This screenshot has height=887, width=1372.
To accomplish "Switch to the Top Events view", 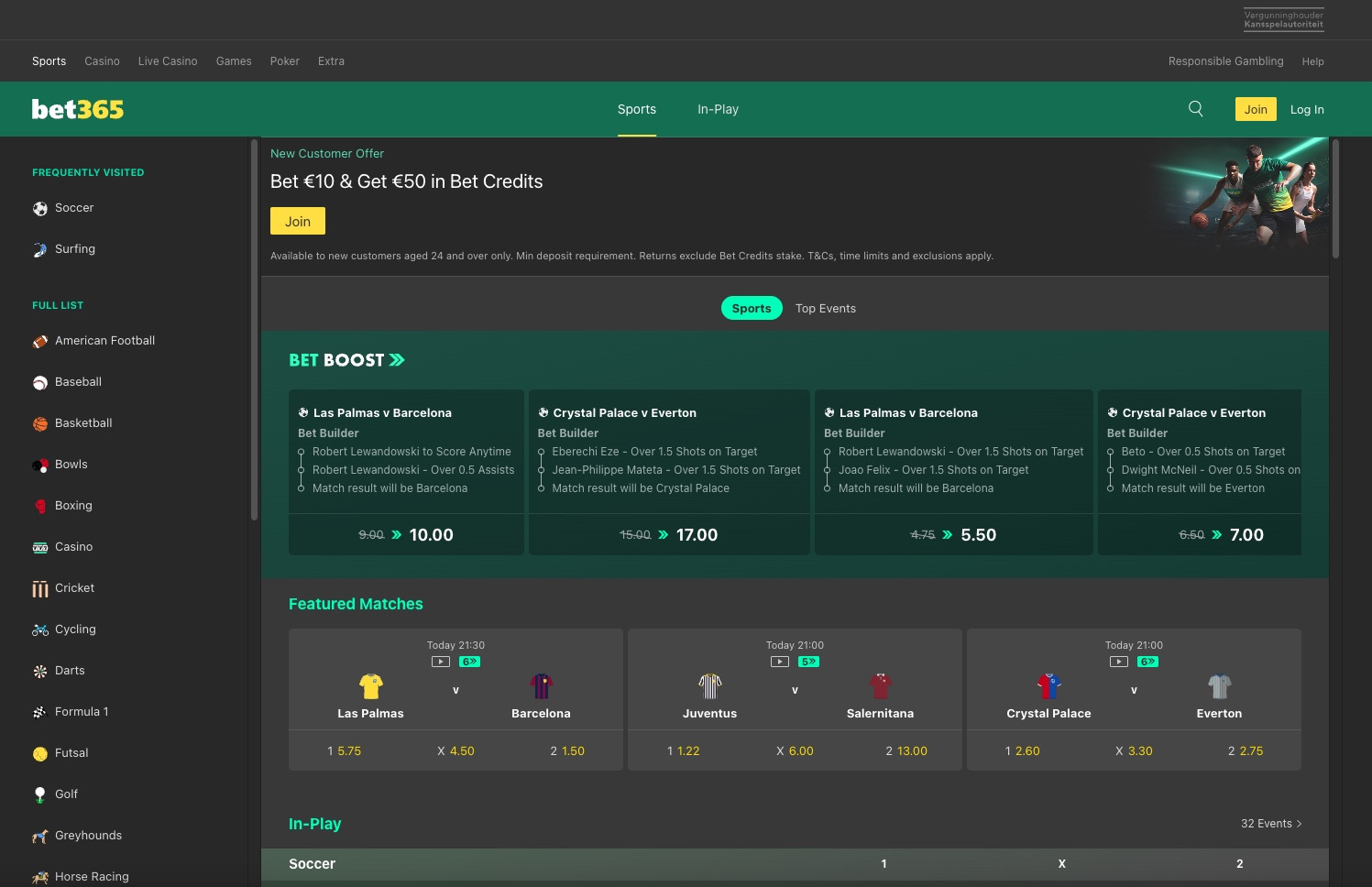I will point(825,308).
